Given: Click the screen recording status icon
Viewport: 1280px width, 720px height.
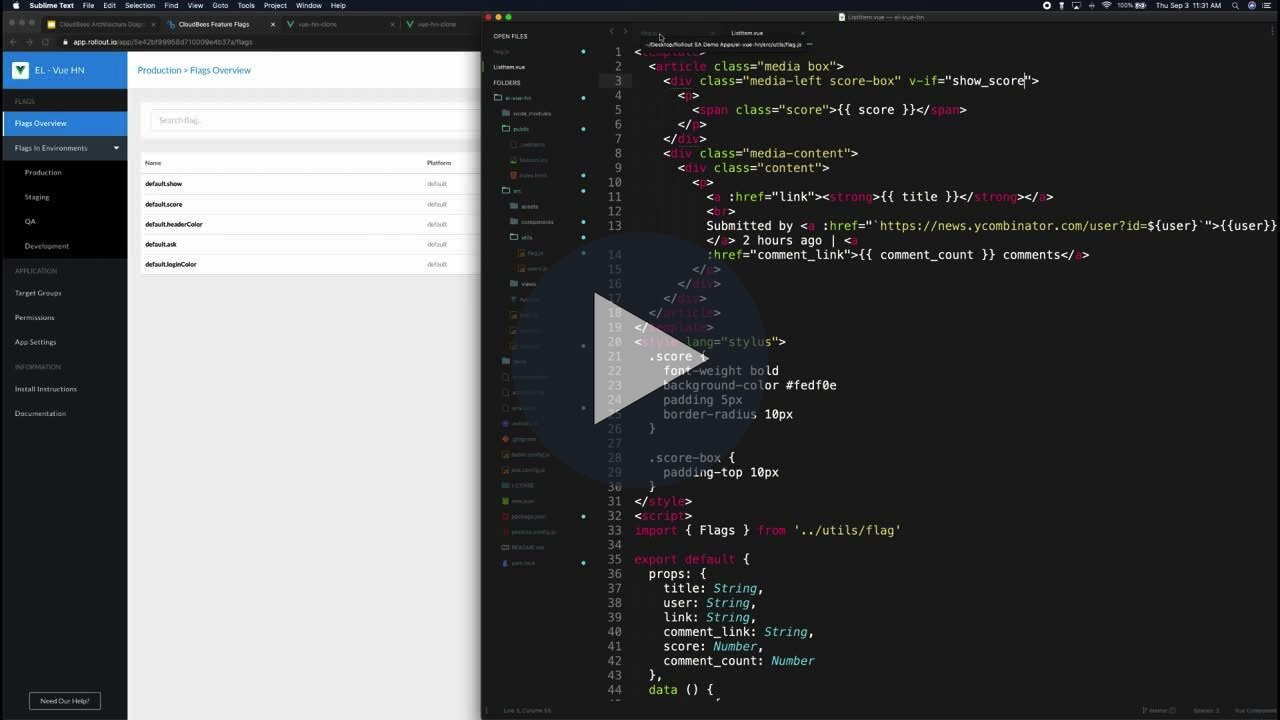Looking at the screenshot, I should tap(1047, 5).
